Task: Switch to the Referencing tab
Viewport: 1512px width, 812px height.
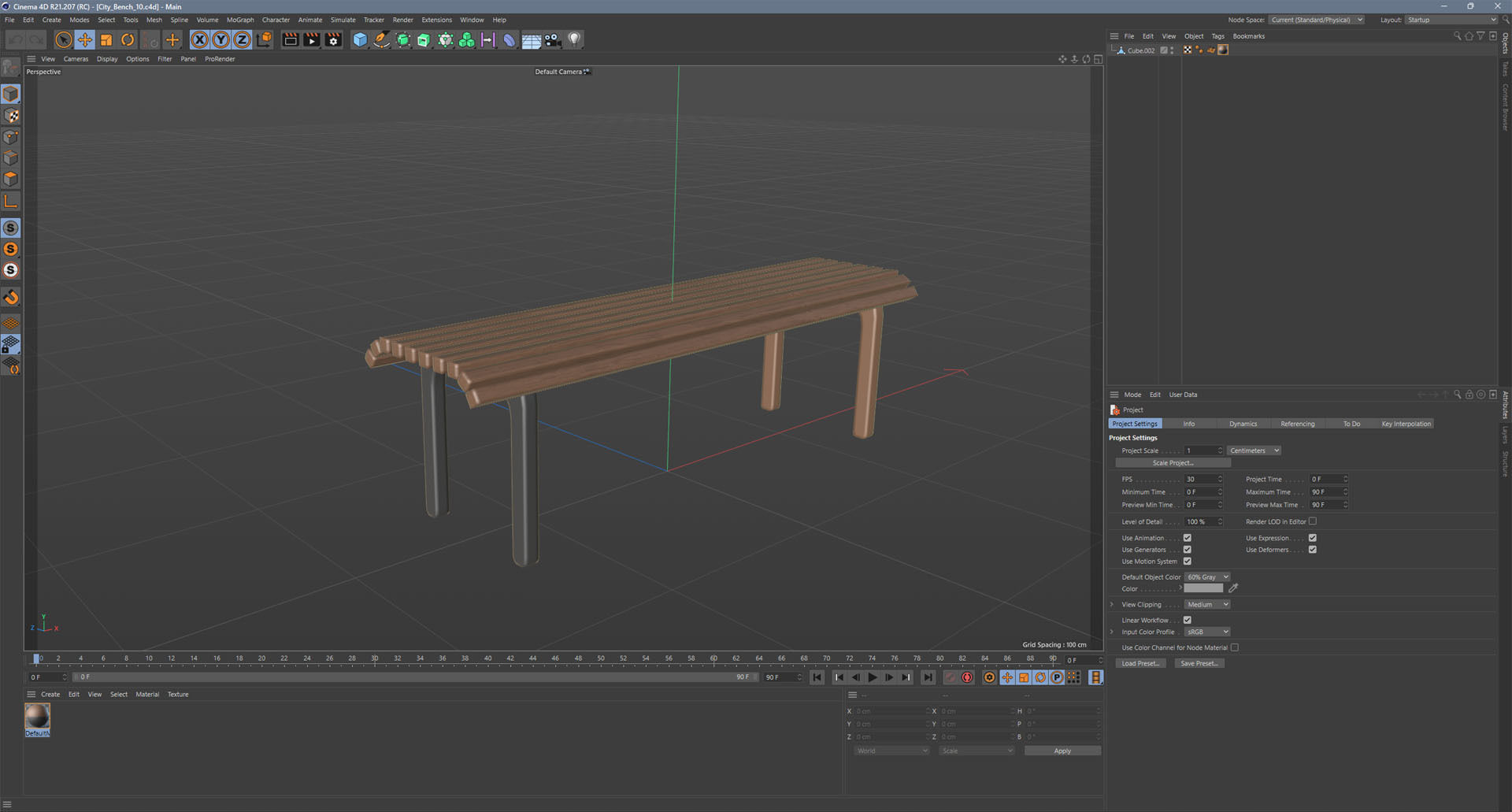Action: click(1297, 424)
